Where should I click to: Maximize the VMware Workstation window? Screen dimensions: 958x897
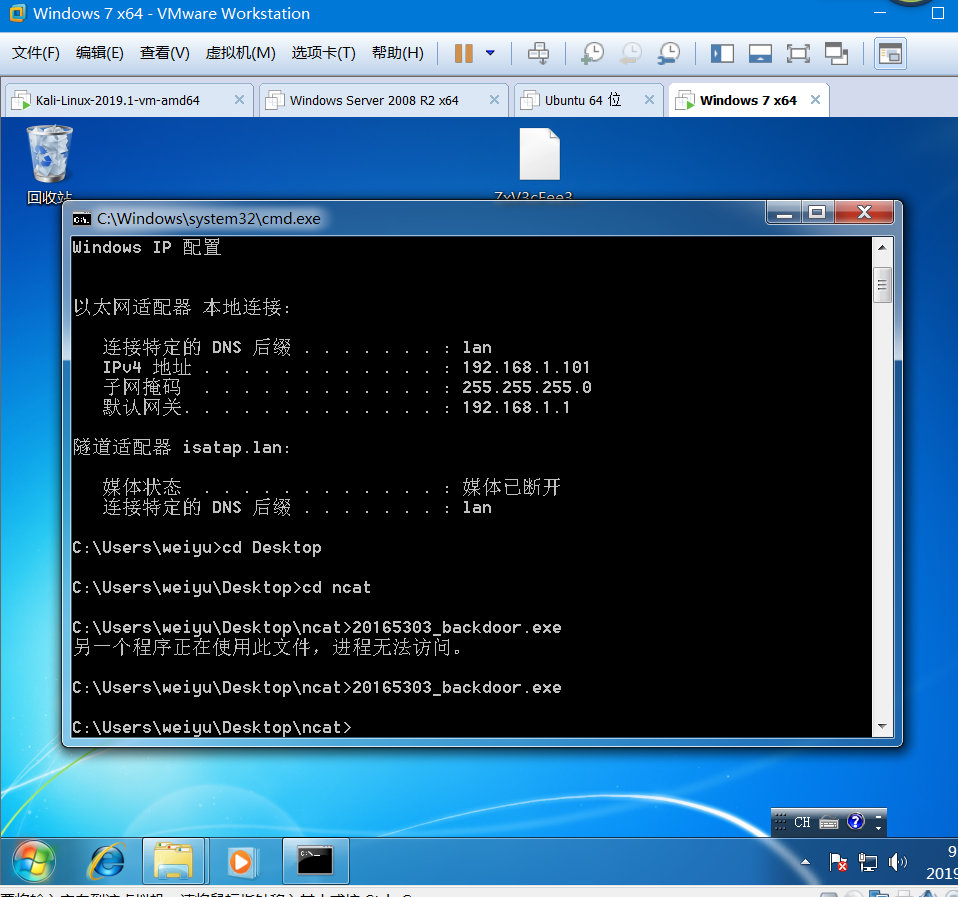click(938, 13)
